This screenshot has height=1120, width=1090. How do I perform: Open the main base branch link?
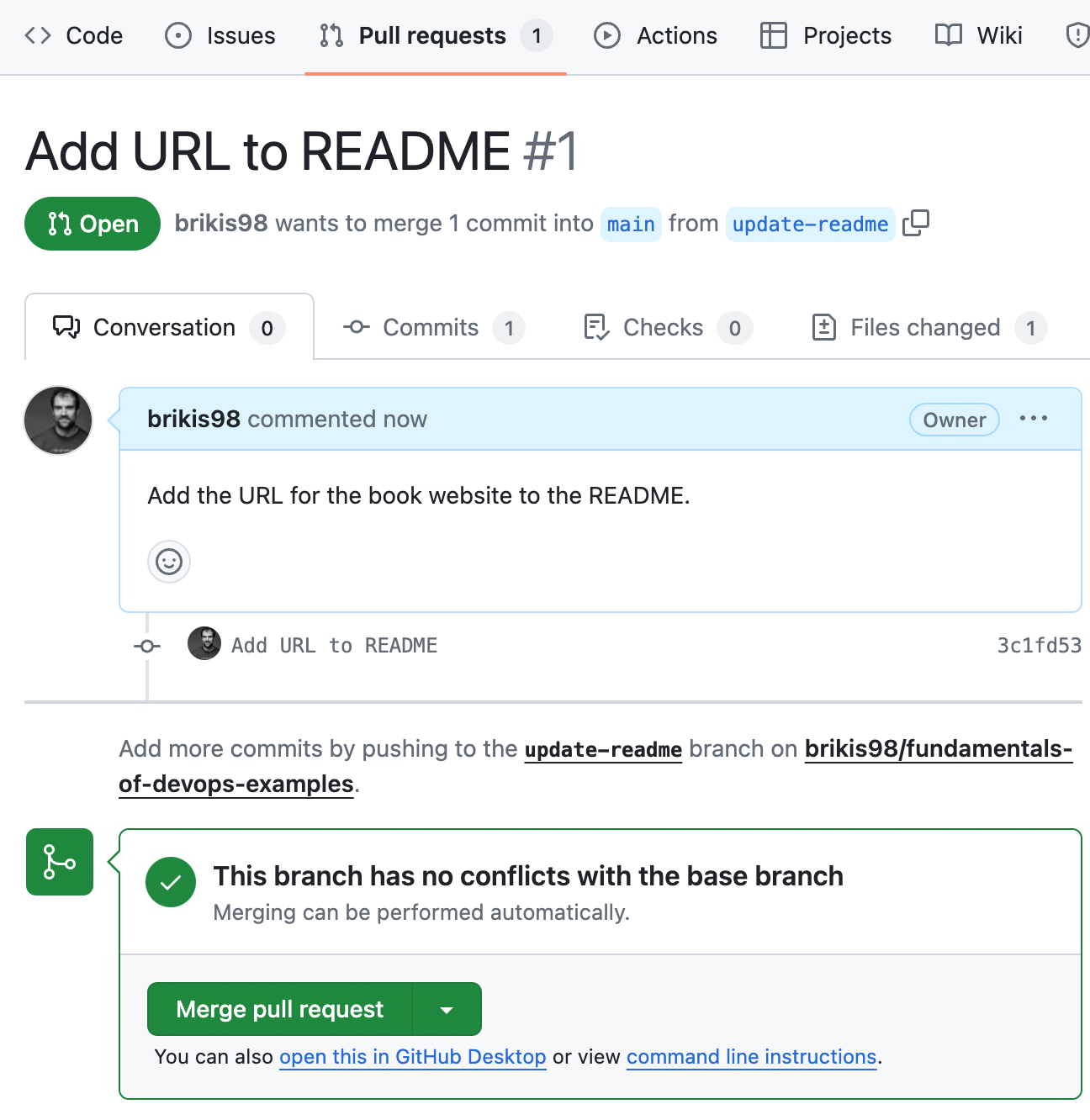click(x=631, y=225)
